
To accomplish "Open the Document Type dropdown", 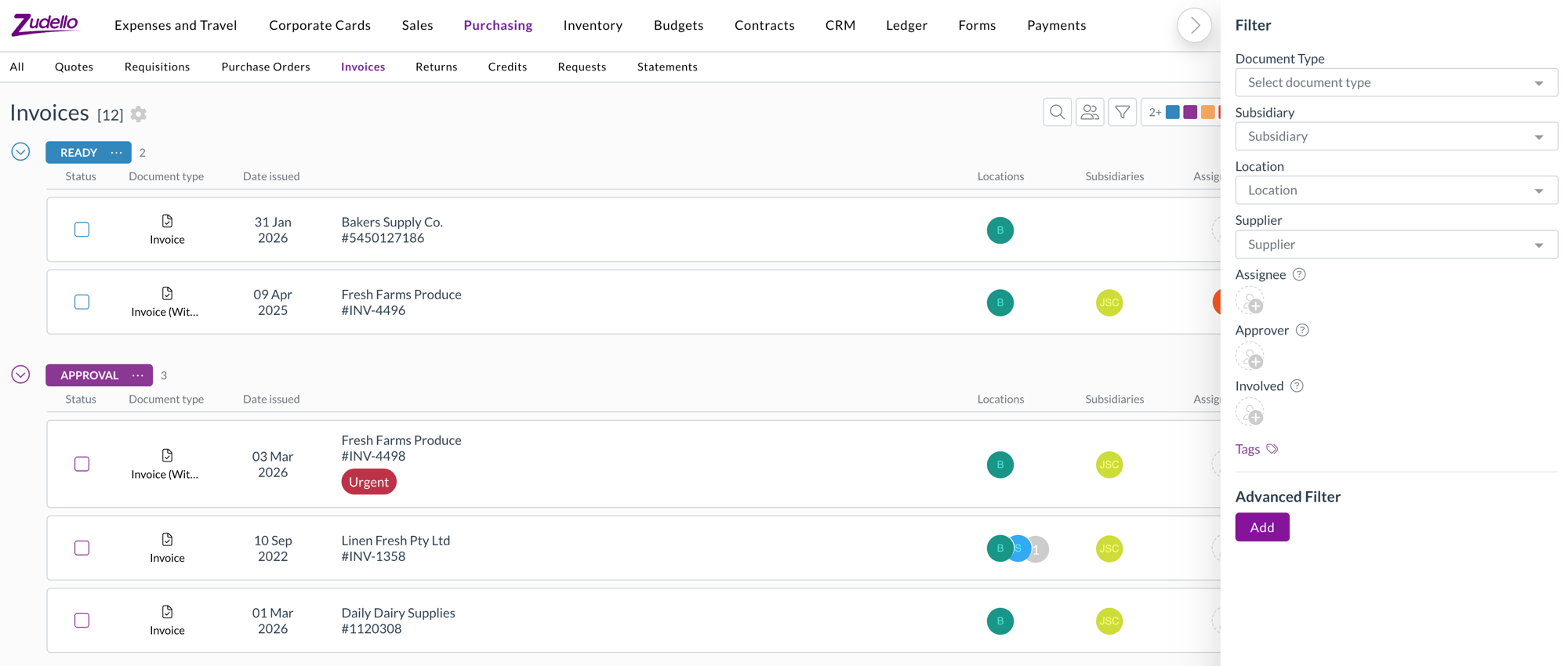I will [1396, 82].
